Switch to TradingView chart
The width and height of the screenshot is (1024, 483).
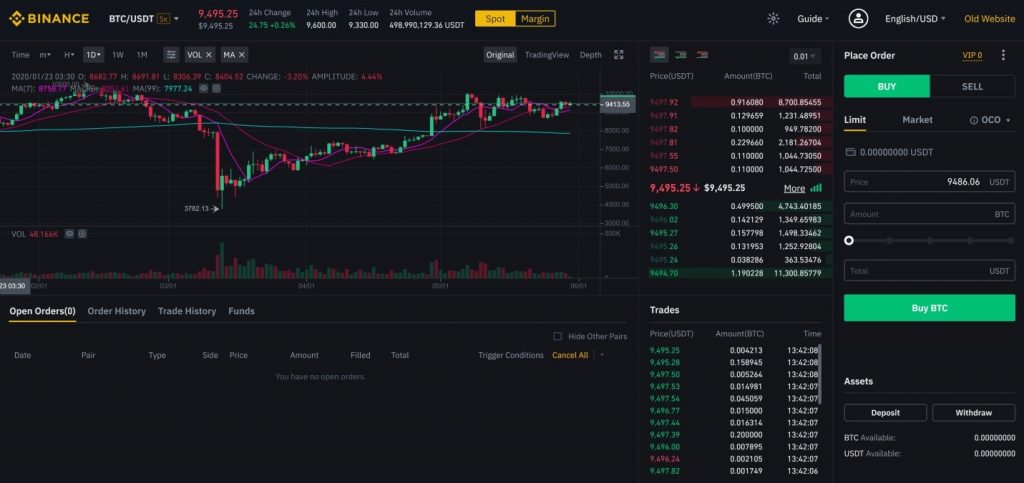pyautogui.click(x=547, y=55)
